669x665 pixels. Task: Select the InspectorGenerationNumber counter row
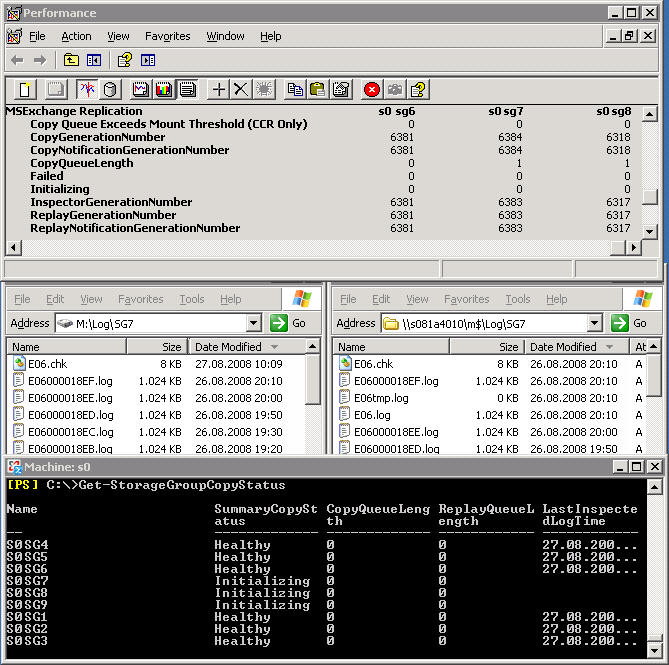[324, 202]
